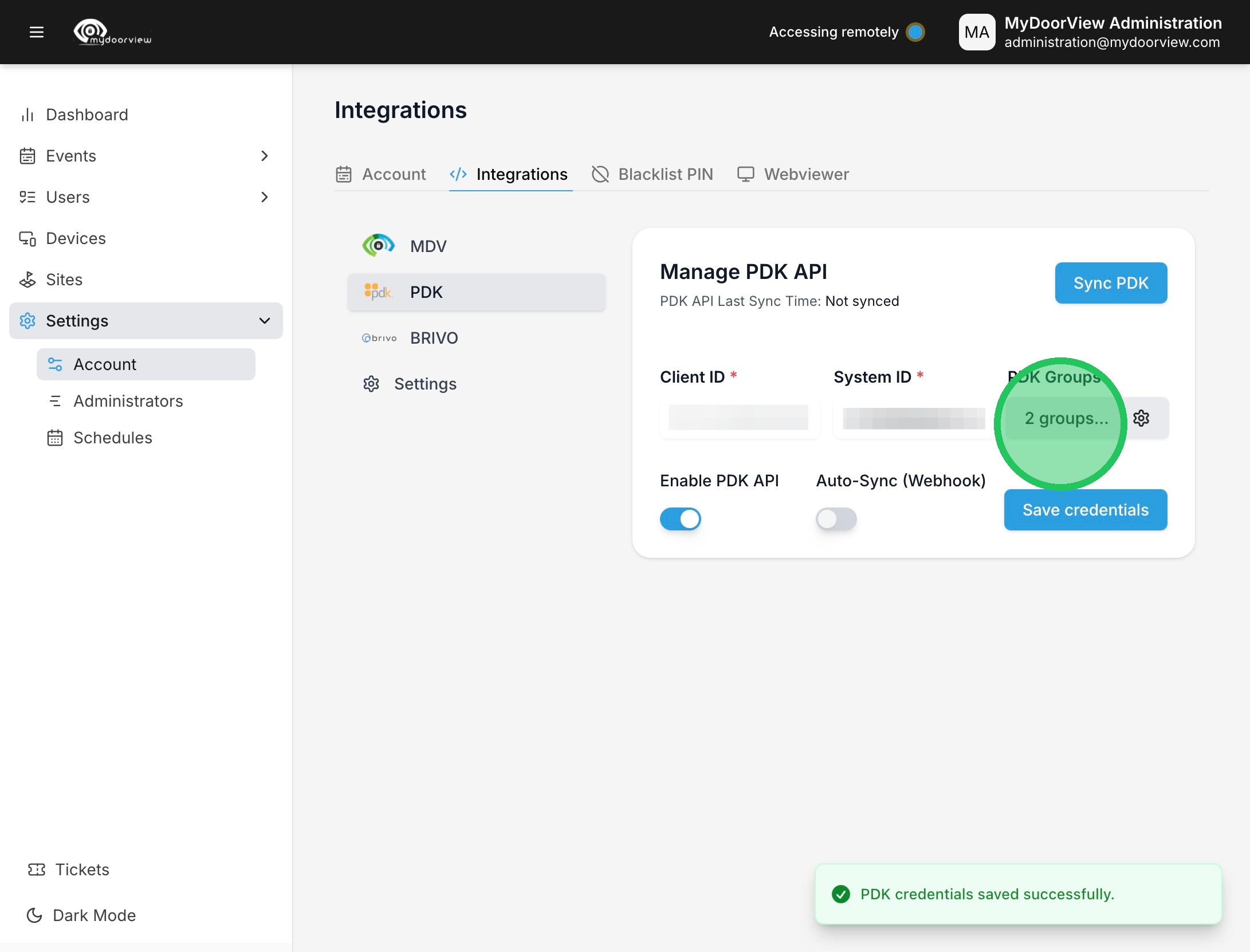The image size is (1250, 952).
Task: Click the Client ID input field
Action: point(738,418)
